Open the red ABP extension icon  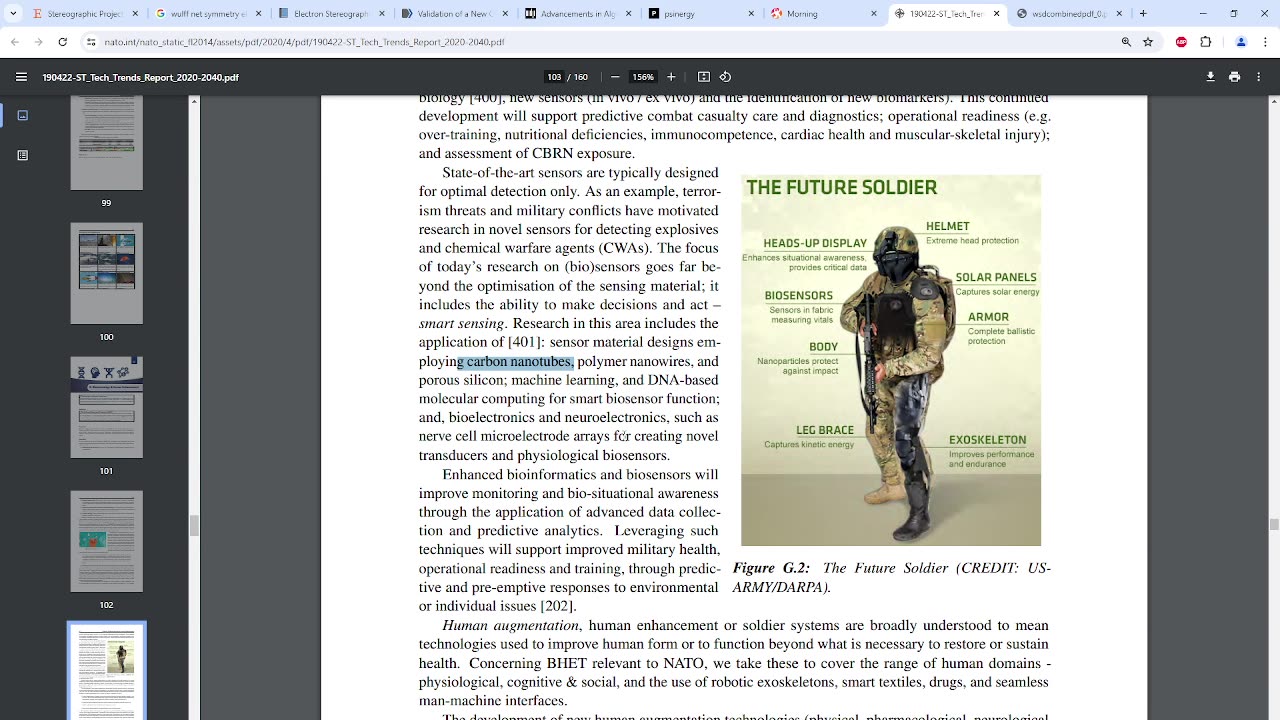(1182, 42)
